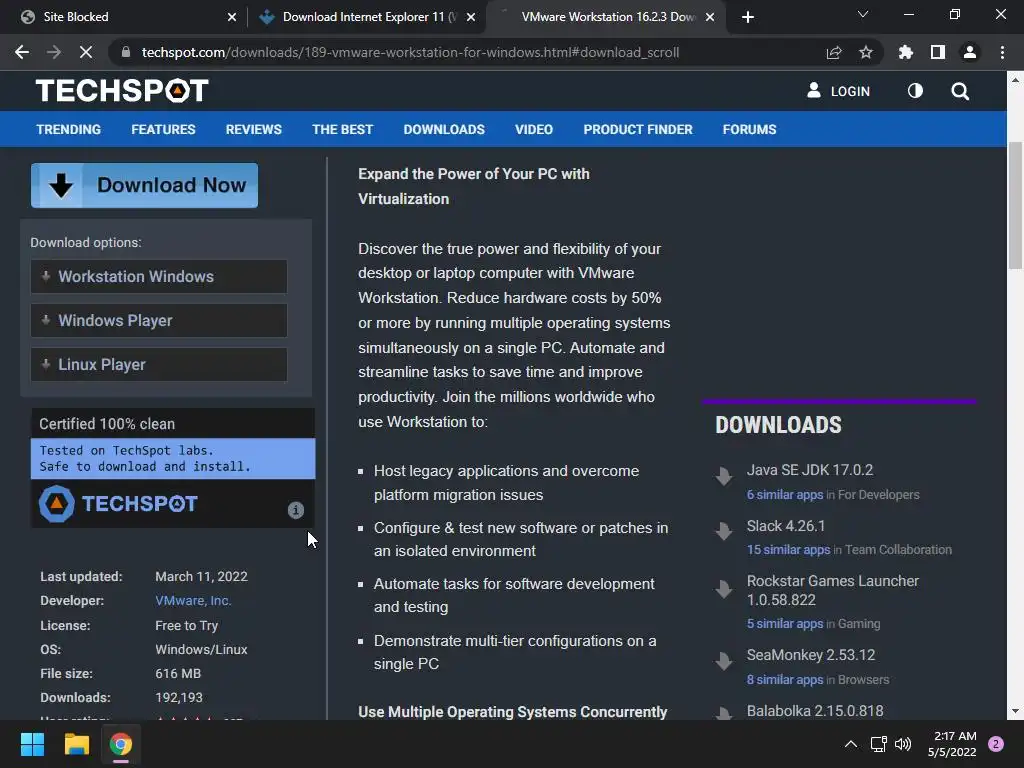Open the 5 similar apps link
1024x768 pixels.
(x=785, y=624)
